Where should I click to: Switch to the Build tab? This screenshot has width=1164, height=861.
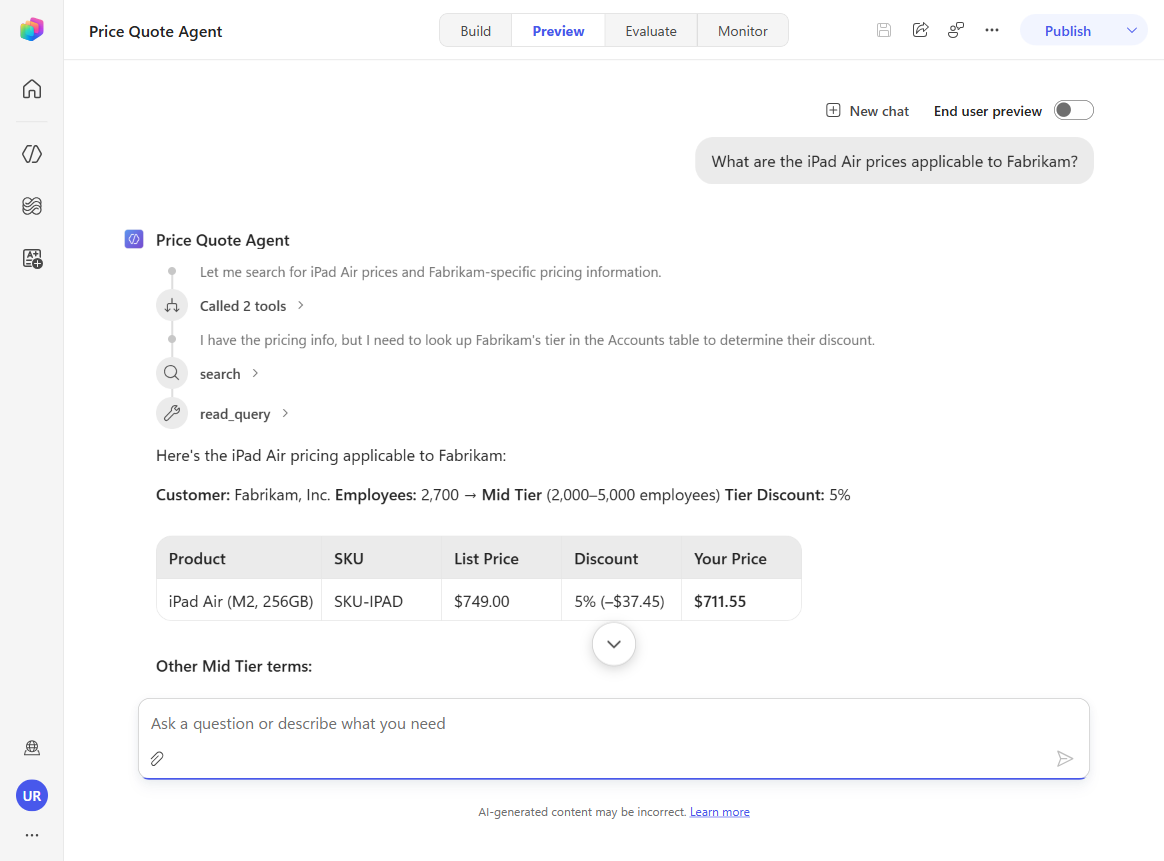[475, 31]
